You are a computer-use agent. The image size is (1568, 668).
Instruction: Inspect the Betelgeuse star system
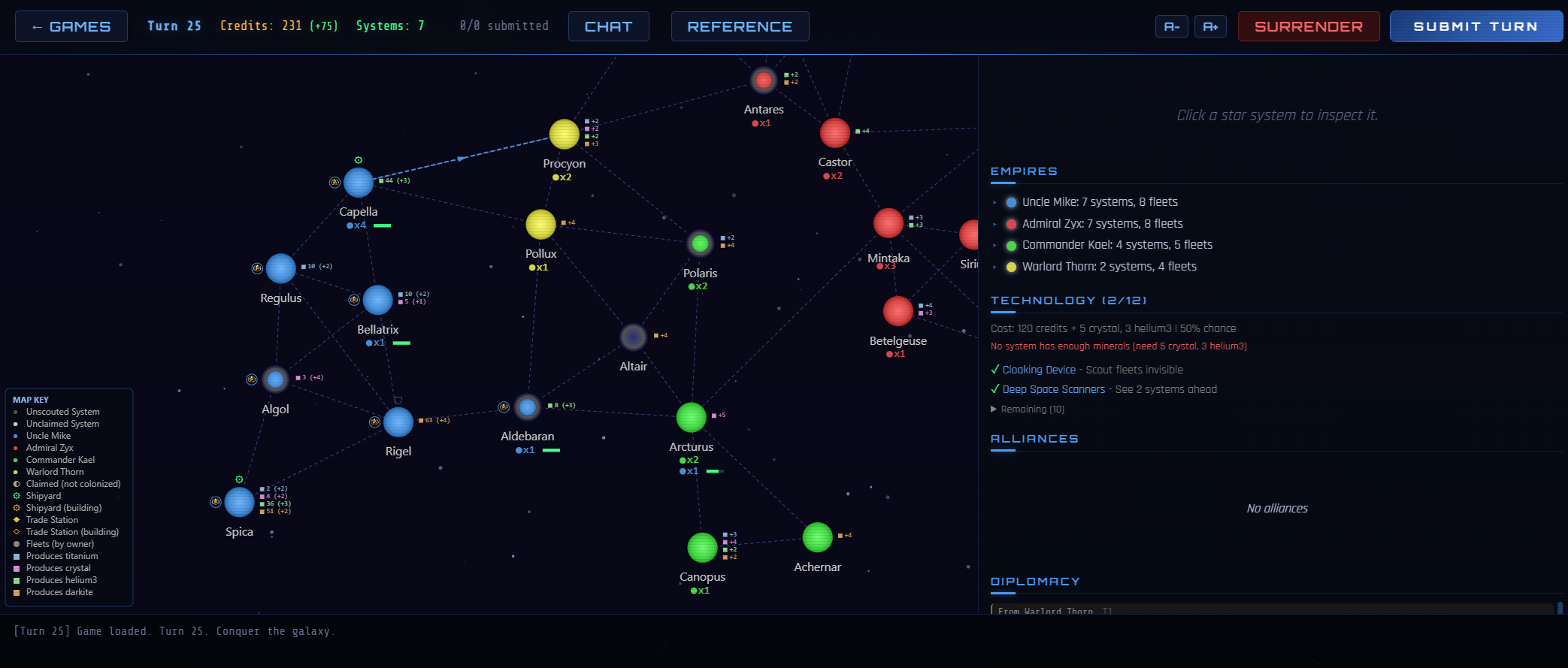click(898, 311)
